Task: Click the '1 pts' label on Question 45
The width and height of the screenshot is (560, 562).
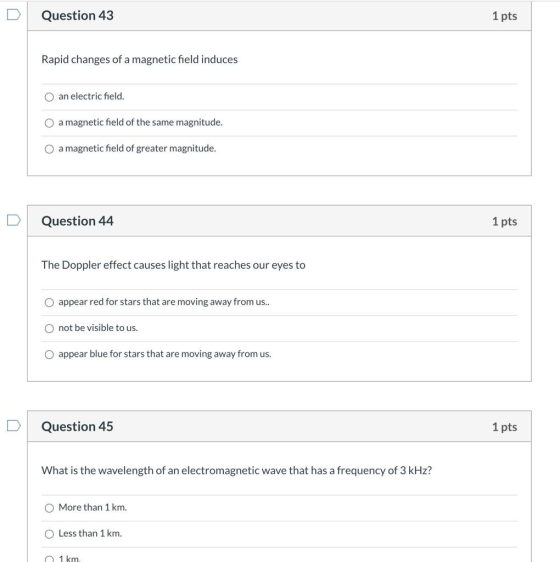Action: (504, 427)
